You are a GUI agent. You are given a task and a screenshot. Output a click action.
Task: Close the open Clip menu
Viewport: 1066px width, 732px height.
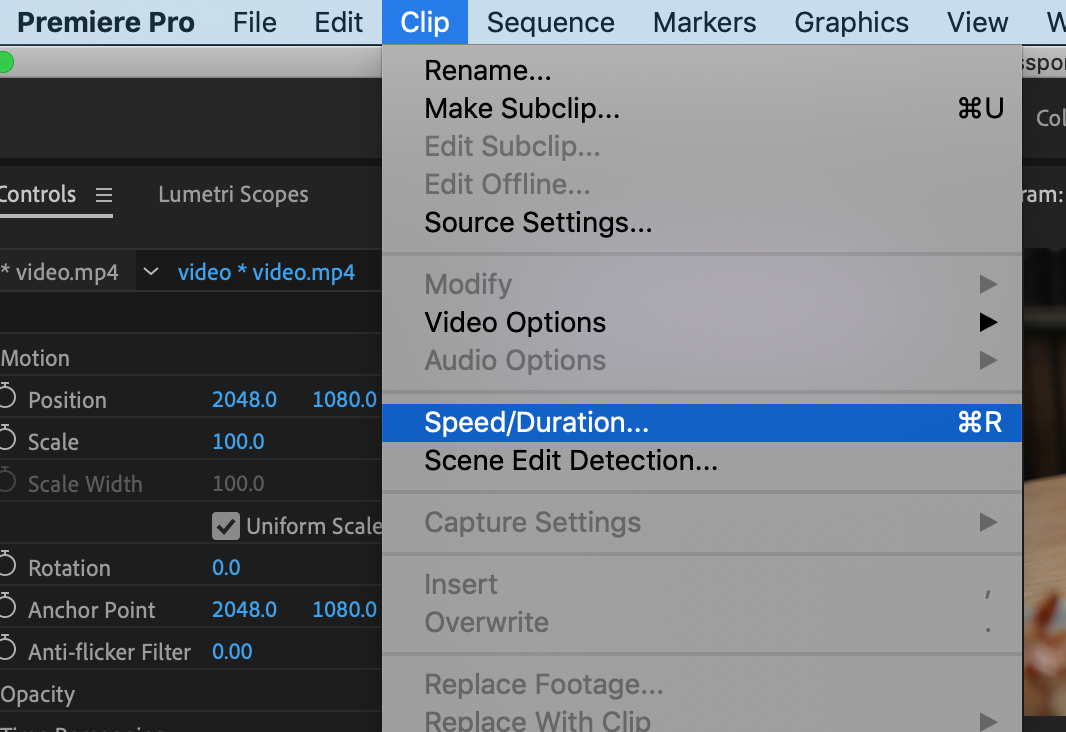click(425, 22)
